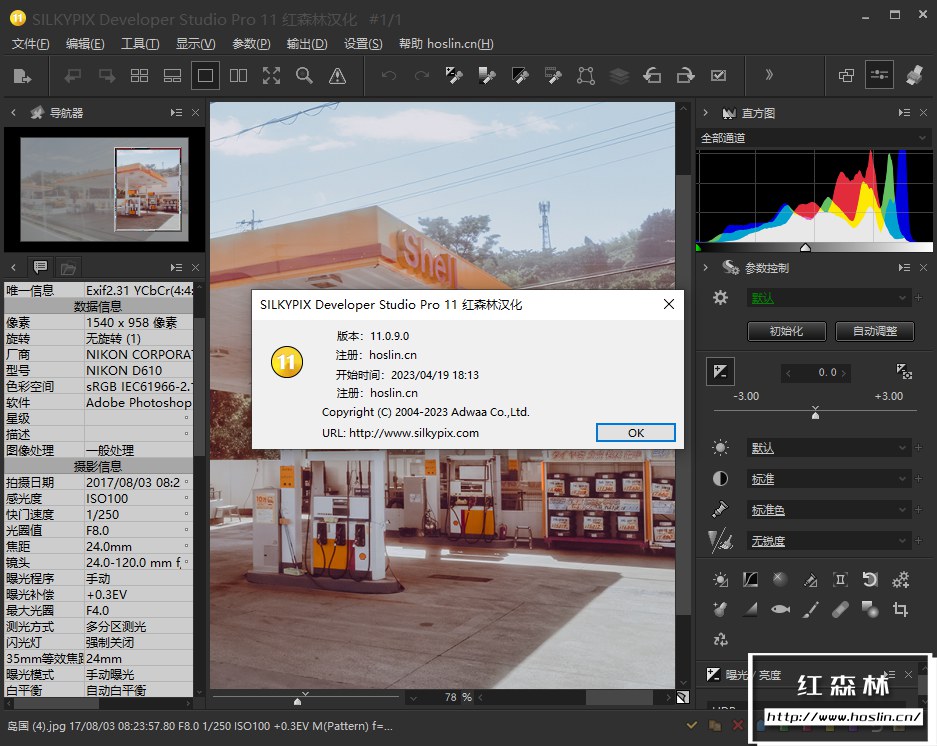The height and width of the screenshot is (746, 937).
Task: Click OK in the about dialog
Action: click(635, 433)
